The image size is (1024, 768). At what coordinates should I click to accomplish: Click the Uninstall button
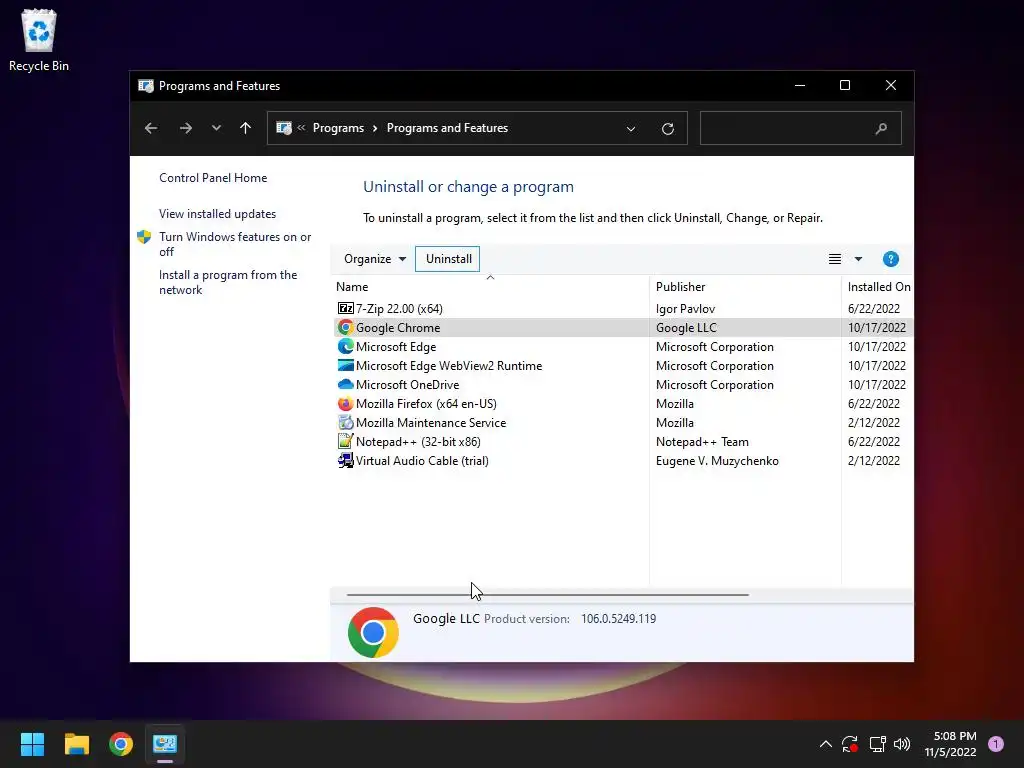click(448, 259)
